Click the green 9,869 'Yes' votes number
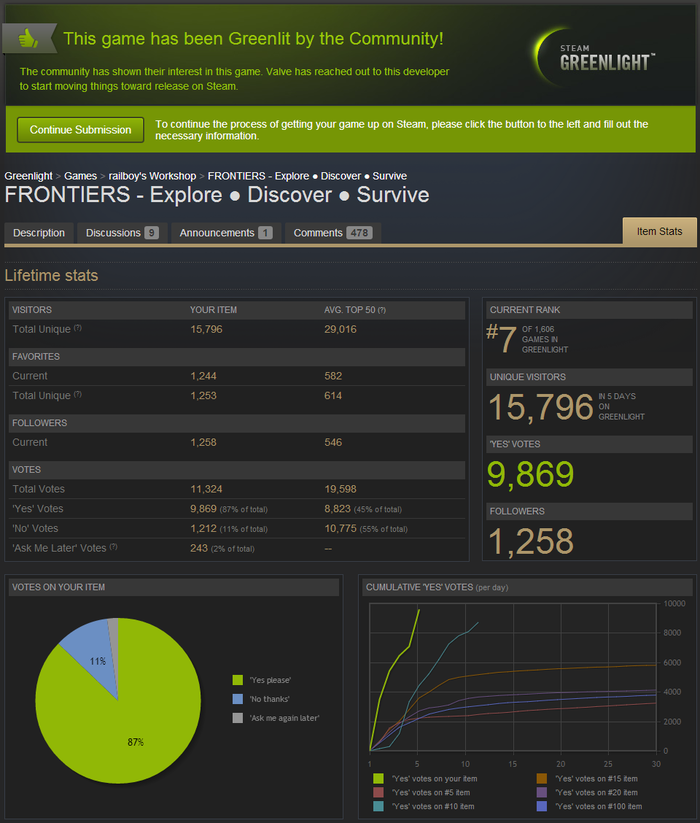 click(x=531, y=474)
